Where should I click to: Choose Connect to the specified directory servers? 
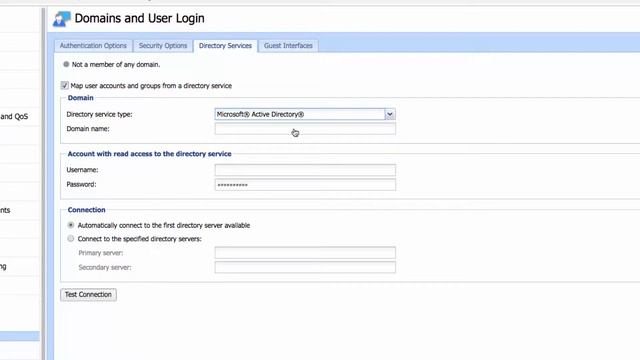(x=71, y=238)
